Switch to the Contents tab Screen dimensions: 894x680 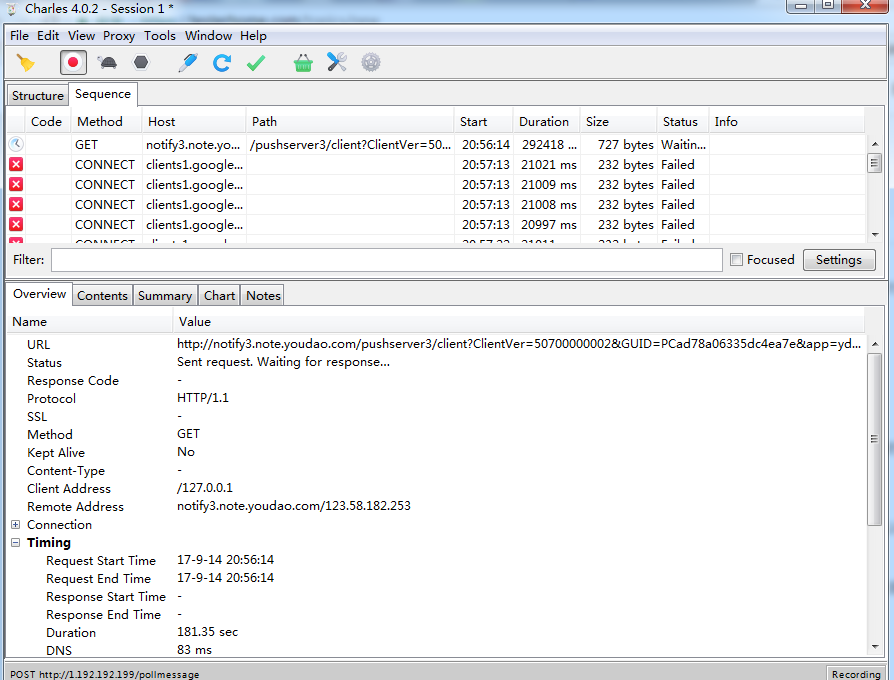103,295
